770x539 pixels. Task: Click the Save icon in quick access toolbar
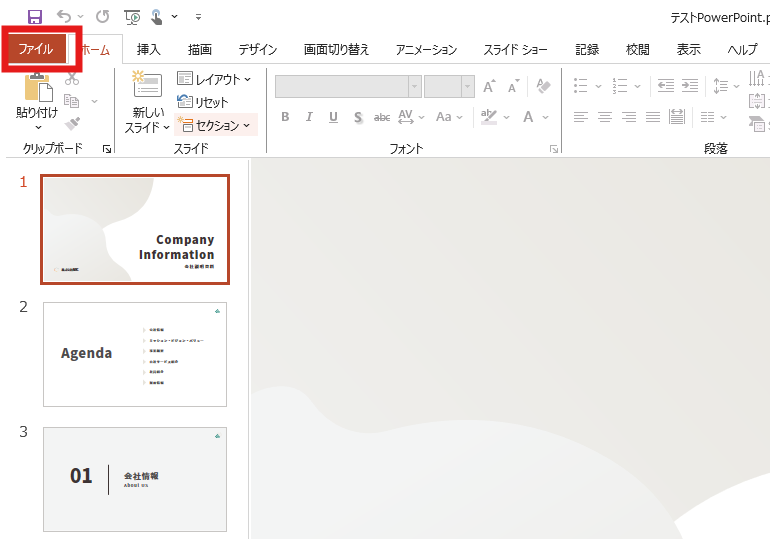35,17
